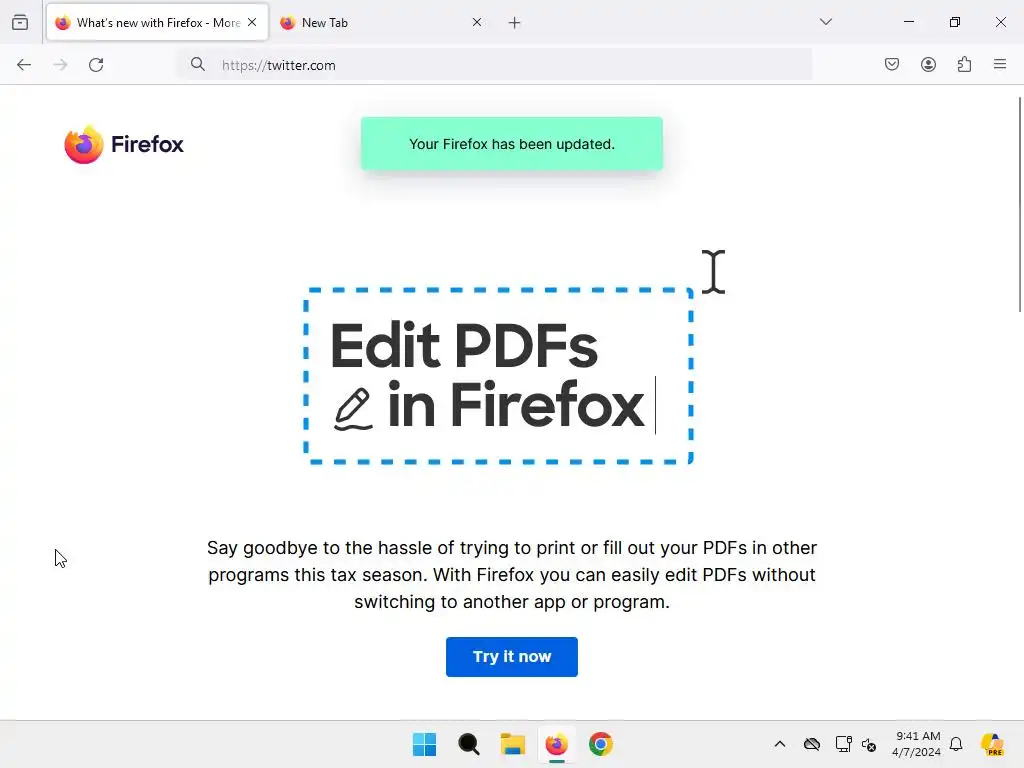
Task: Open File Explorer from taskbar
Action: (513, 744)
